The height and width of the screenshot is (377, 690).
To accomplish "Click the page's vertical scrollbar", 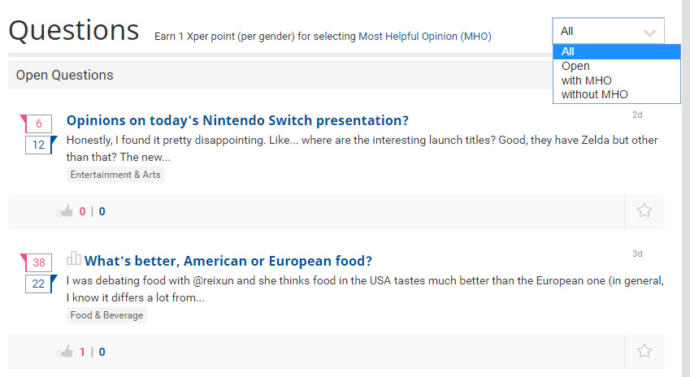I will (686, 188).
